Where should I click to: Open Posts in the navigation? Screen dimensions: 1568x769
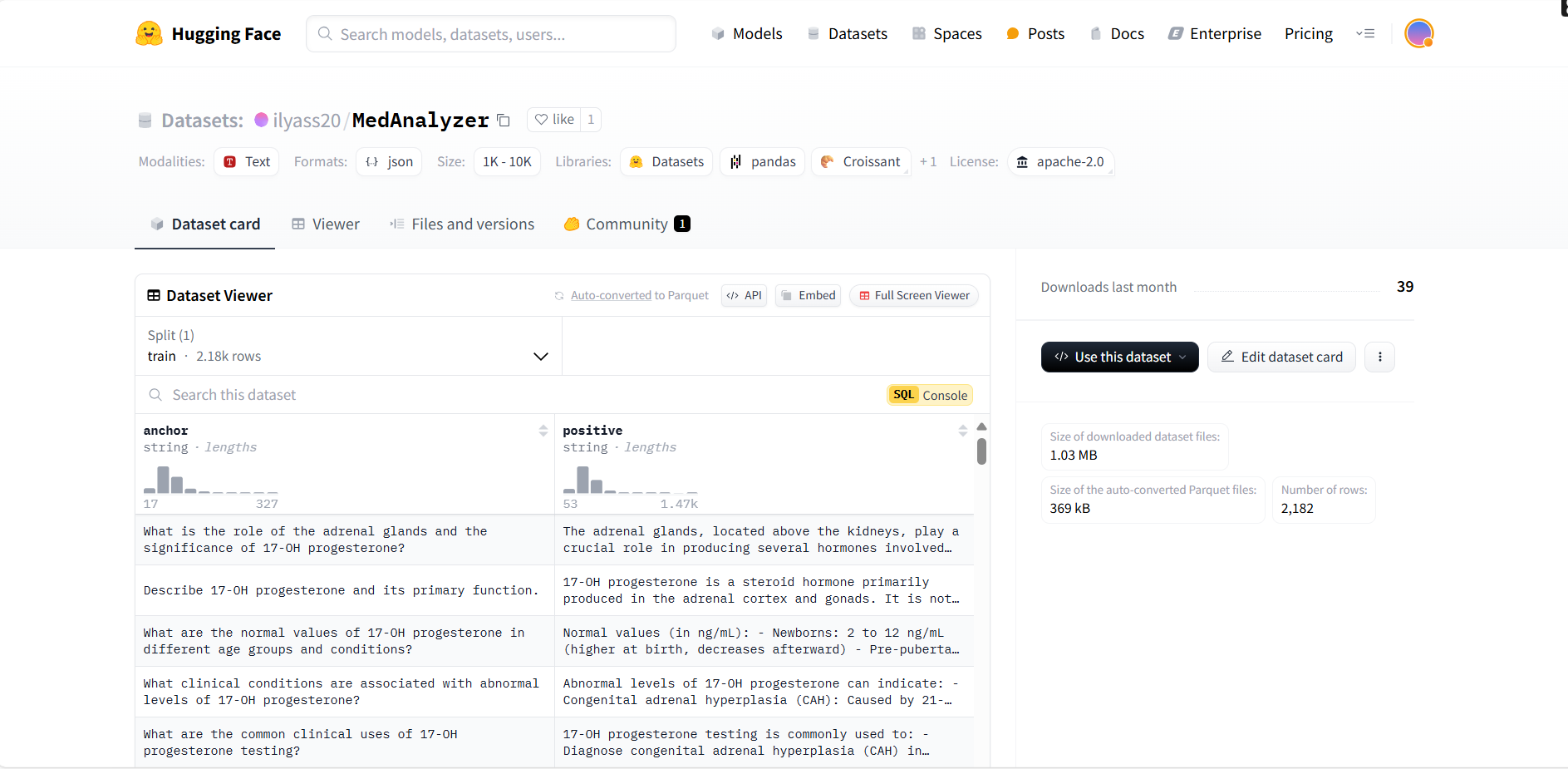[1035, 33]
